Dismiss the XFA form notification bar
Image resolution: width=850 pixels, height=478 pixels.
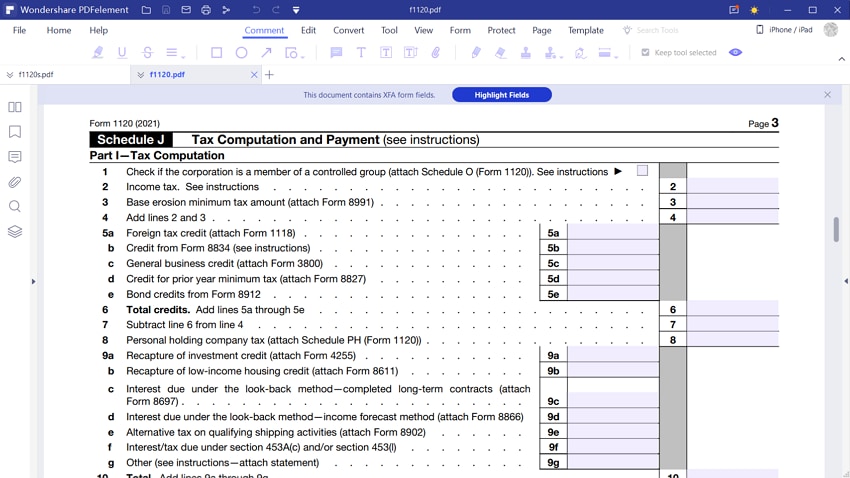click(x=827, y=95)
